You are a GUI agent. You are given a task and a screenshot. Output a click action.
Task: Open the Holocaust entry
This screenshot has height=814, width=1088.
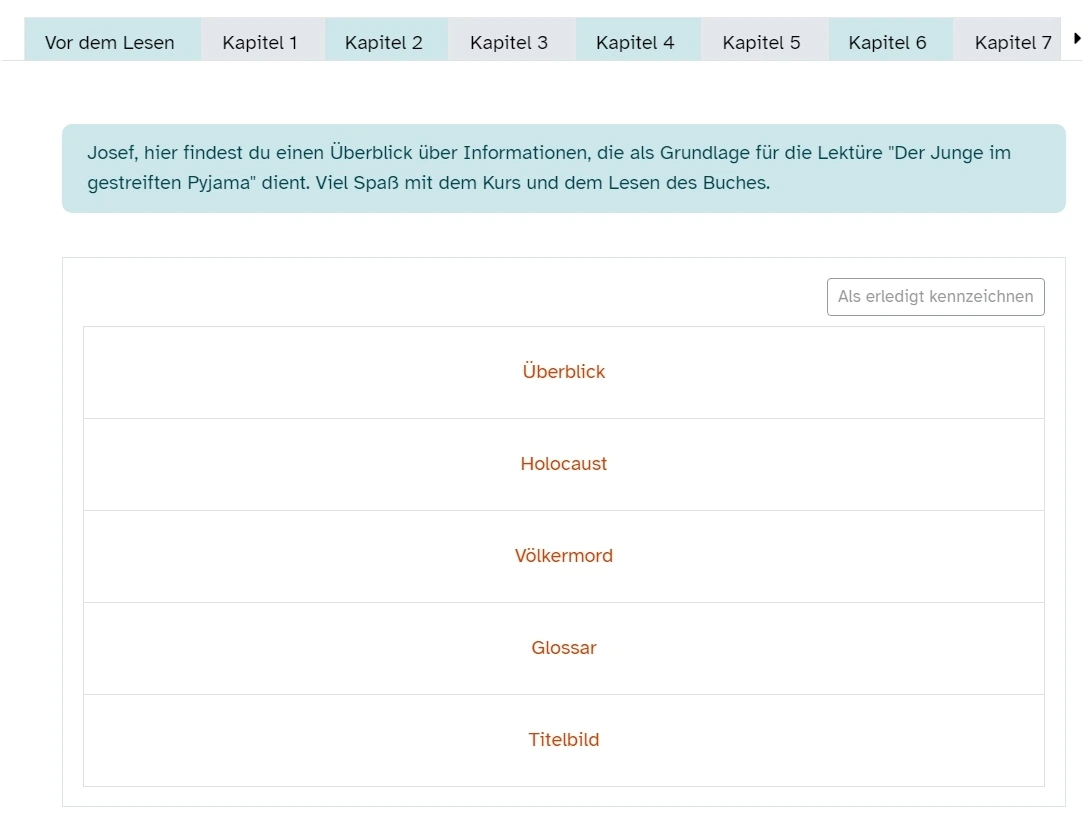(564, 464)
